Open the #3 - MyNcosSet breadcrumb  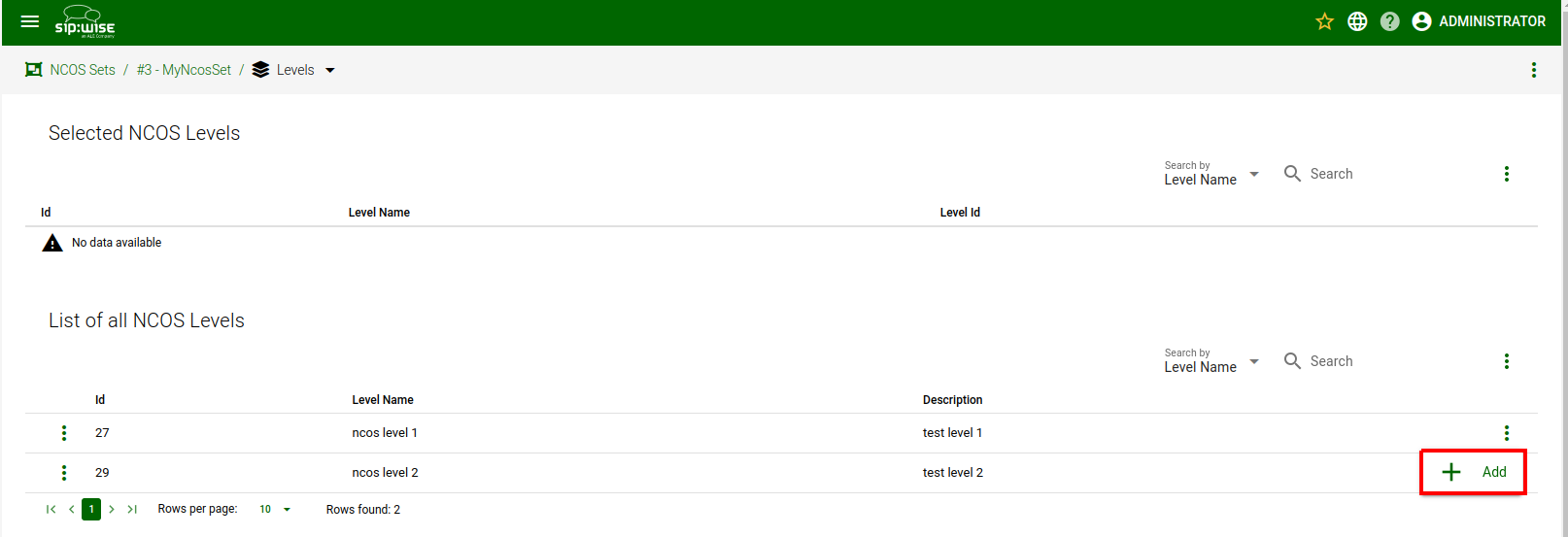184,70
